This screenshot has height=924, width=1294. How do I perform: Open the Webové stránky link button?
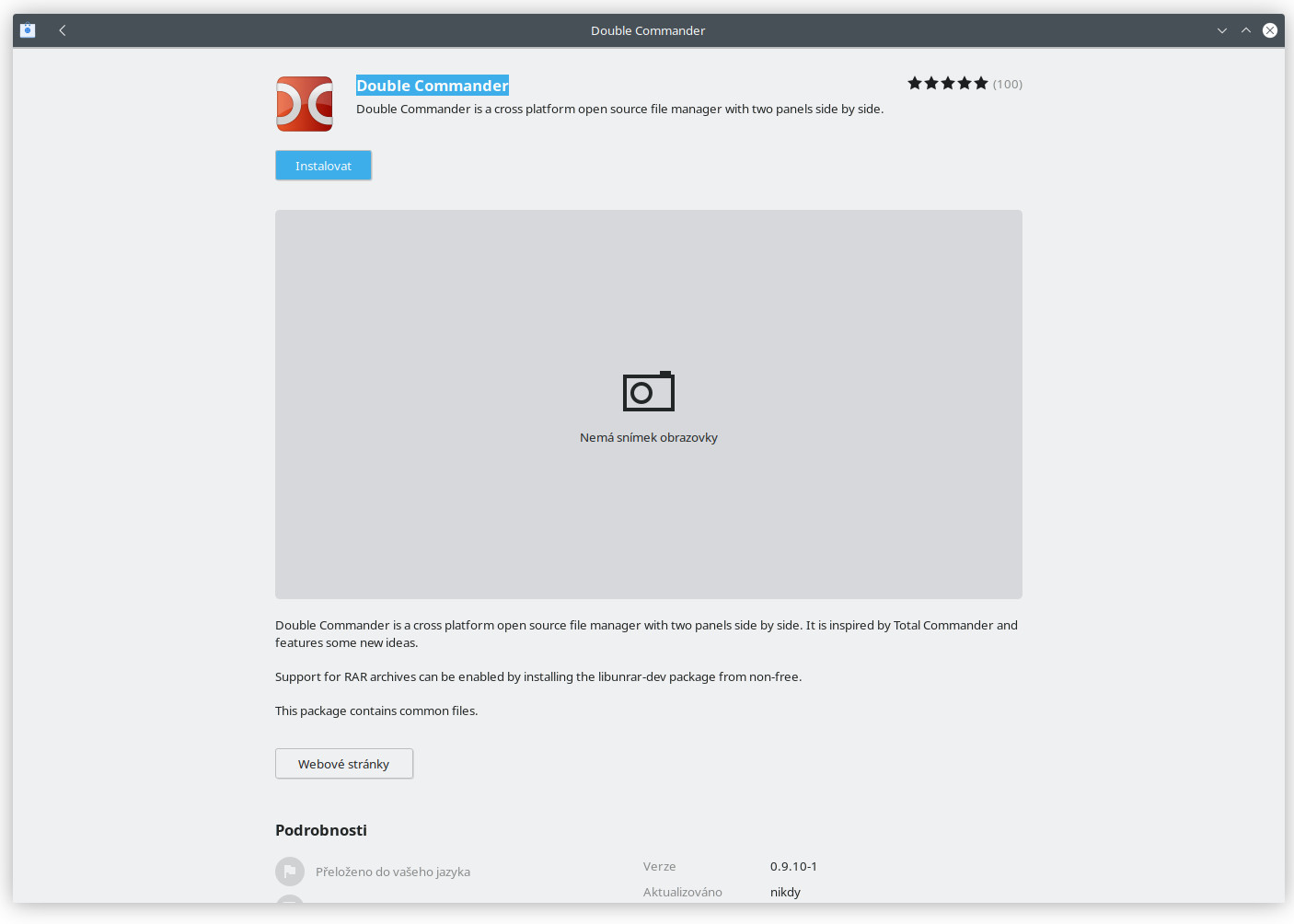(x=344, y=764)
